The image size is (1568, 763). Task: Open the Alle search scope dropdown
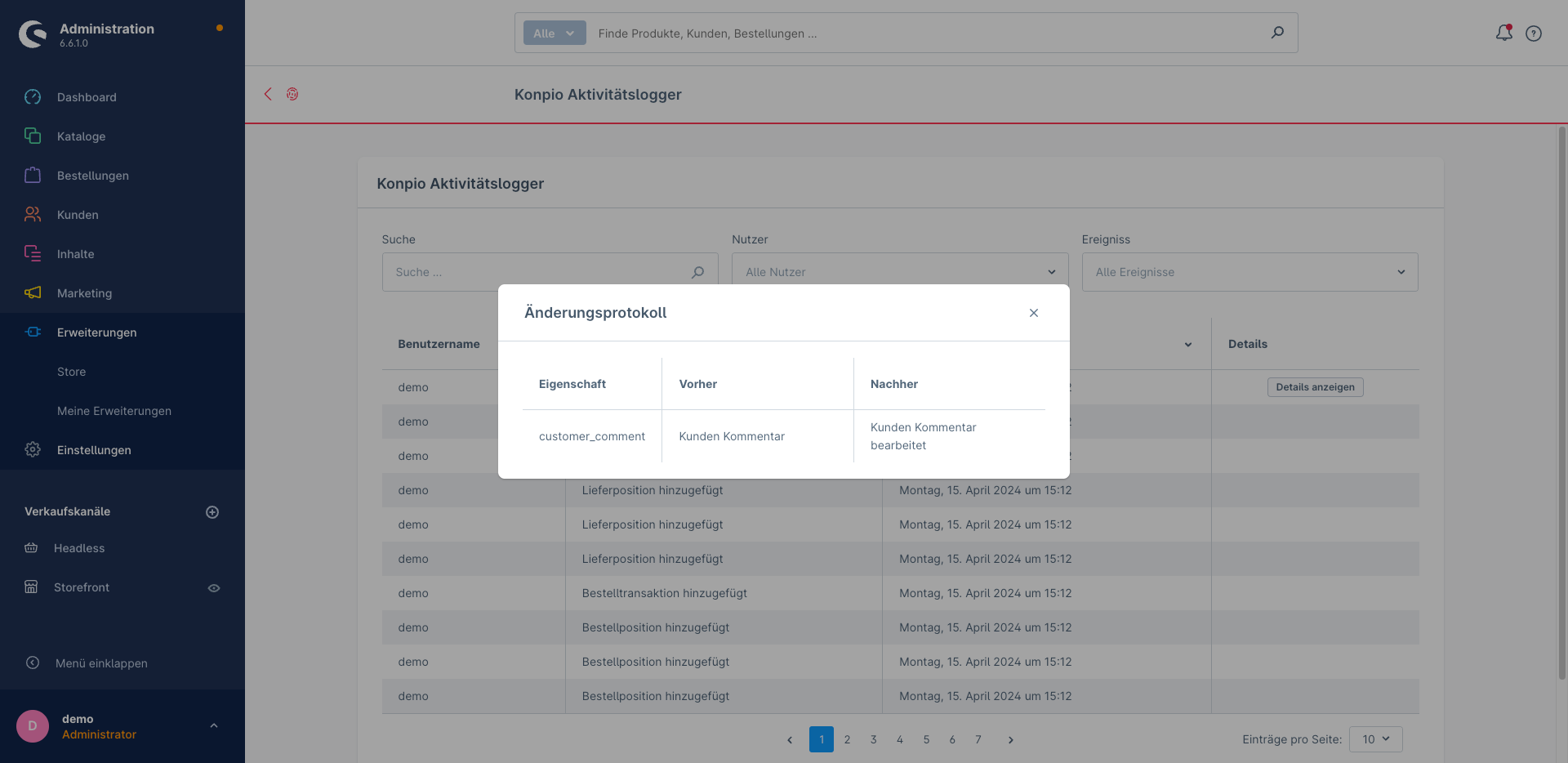point(555,33)
